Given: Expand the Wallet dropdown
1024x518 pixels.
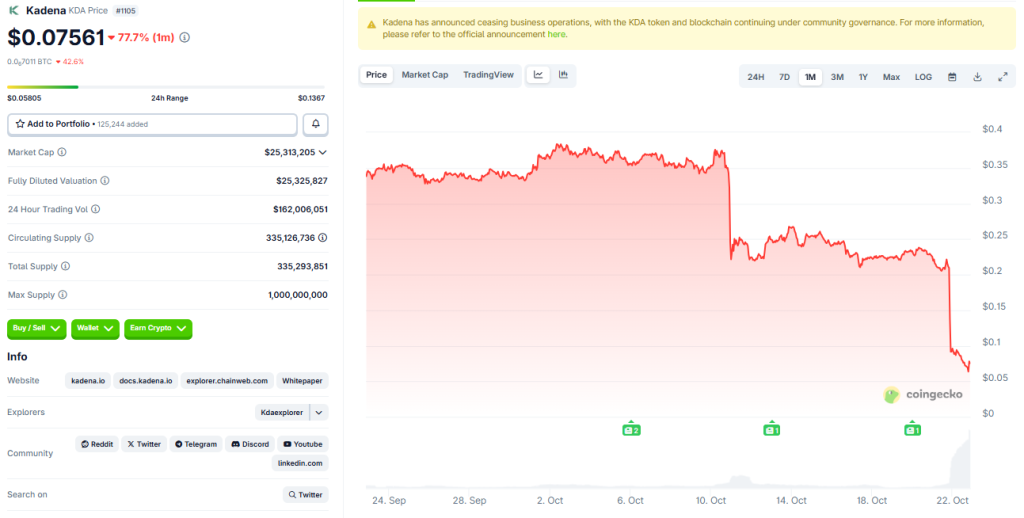Looking at the screenshot, I should coord(96,328).
